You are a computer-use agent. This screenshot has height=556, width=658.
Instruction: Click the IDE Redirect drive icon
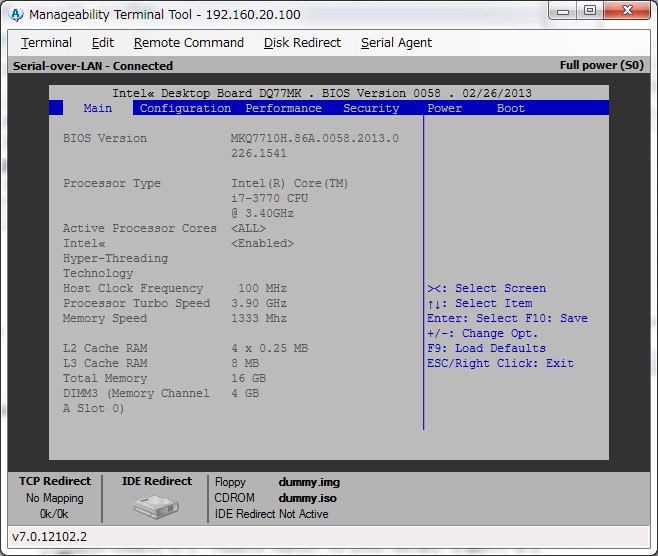tap(155, 507)
